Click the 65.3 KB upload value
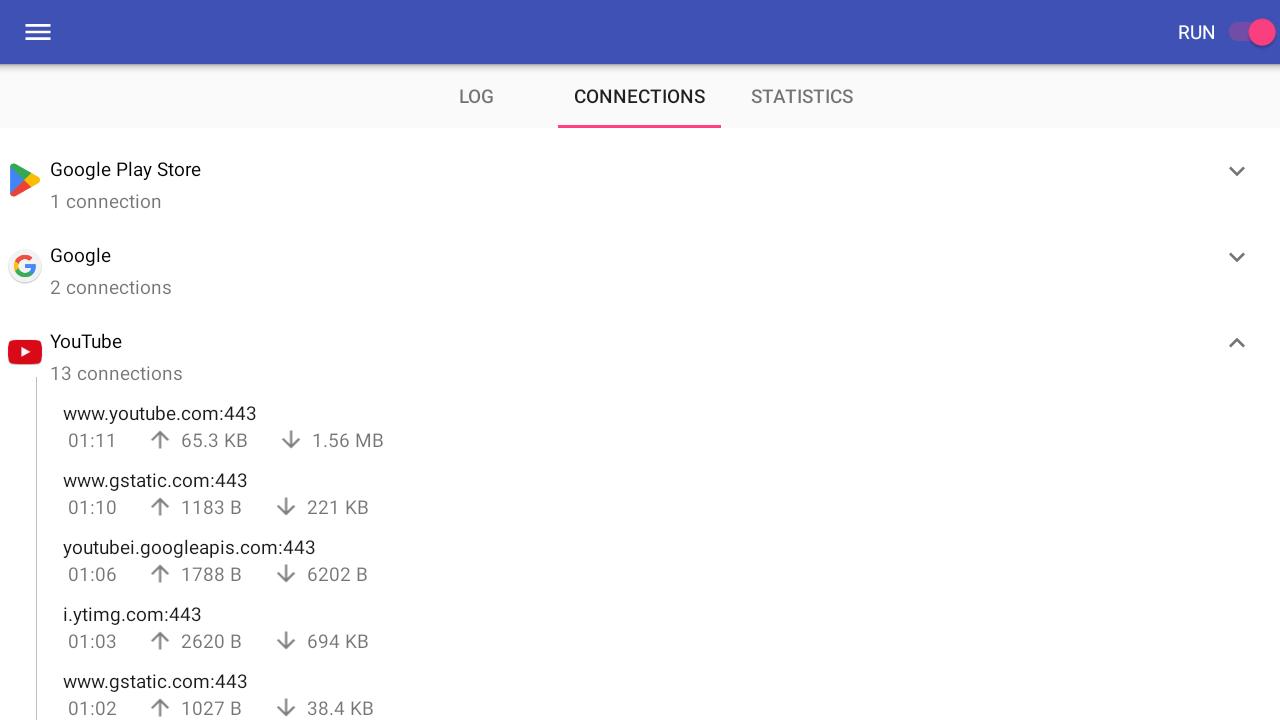This screenshot has height=720, width=1280. coord(214,441)
